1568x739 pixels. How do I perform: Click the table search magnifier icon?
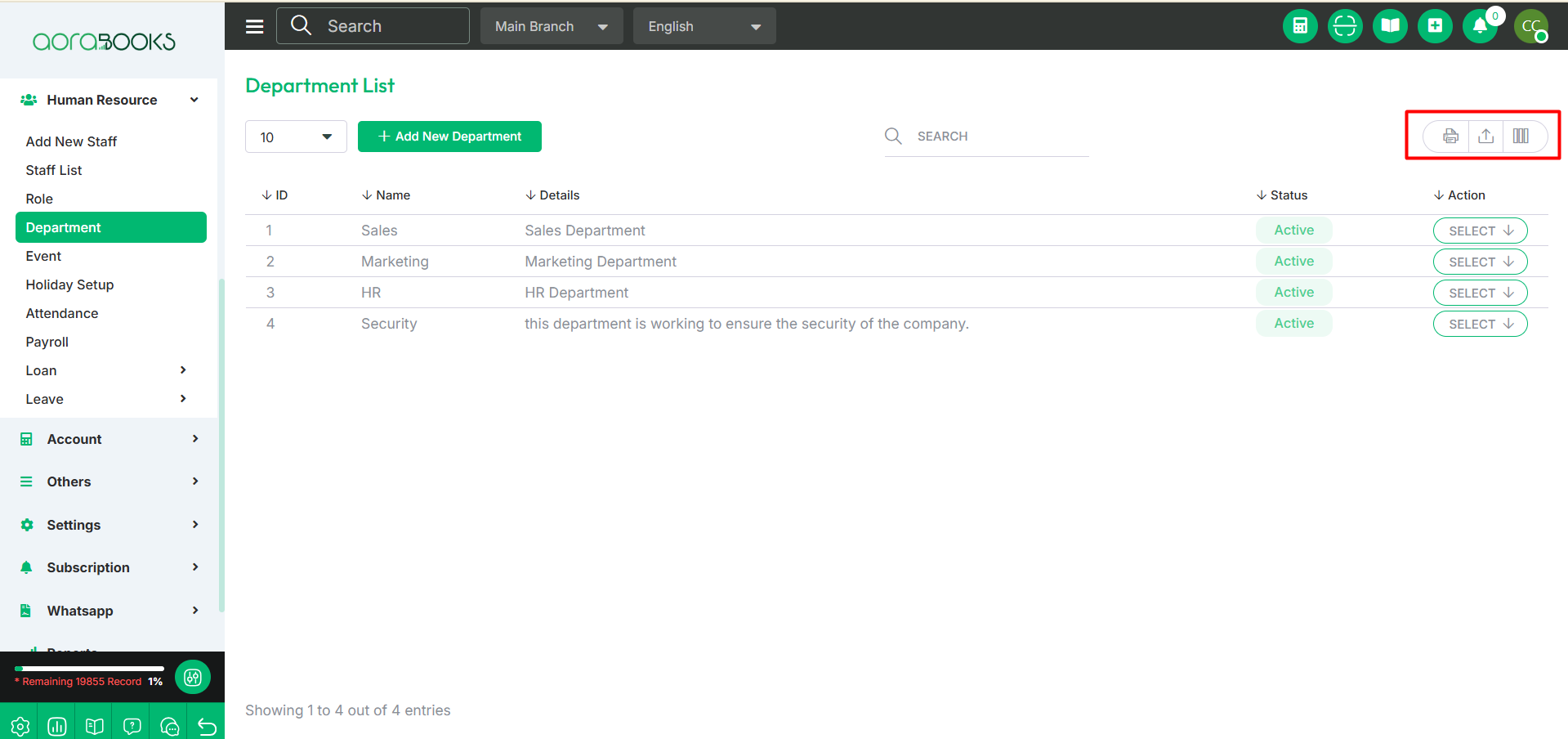point(893,136)
